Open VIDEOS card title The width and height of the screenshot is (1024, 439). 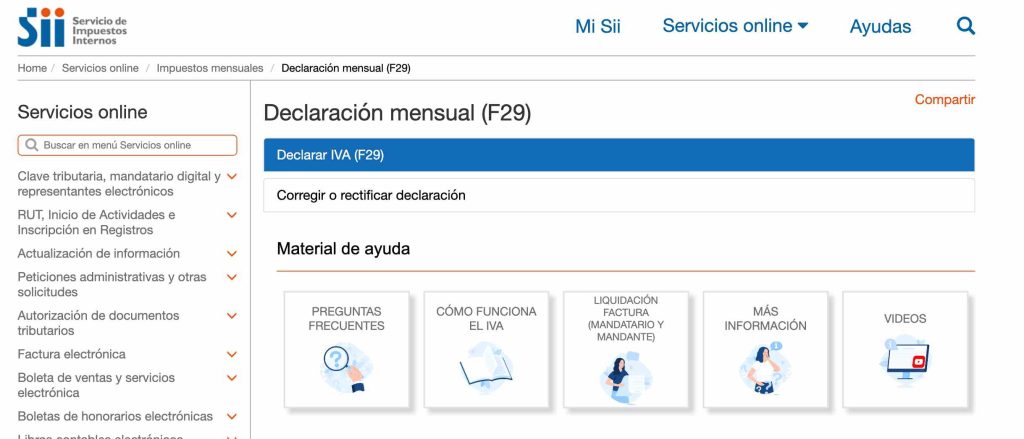point(905,319)
